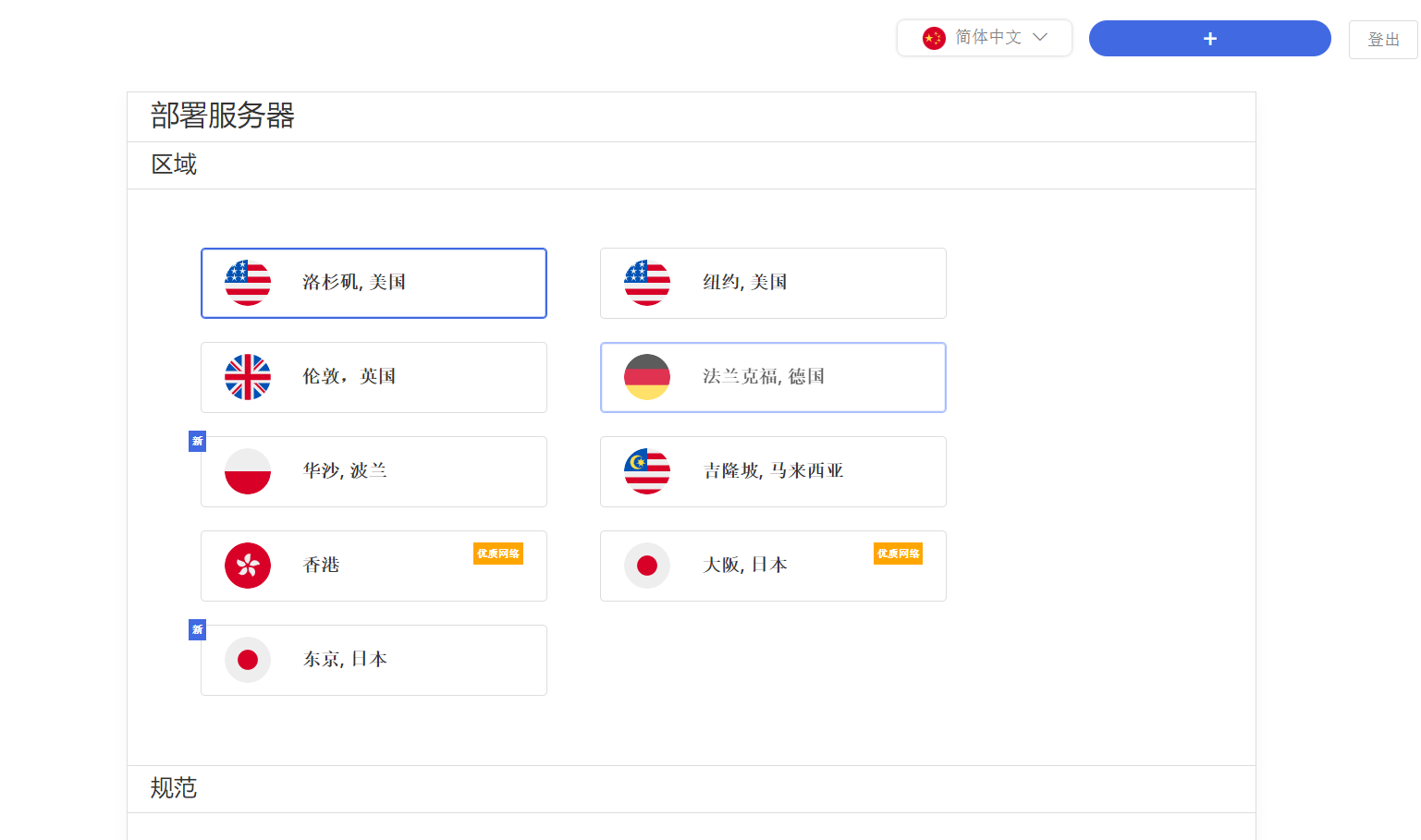Click the Hong Kong flag icon
This screenshot has height=840, width=1421.
[x=248, y=566]
